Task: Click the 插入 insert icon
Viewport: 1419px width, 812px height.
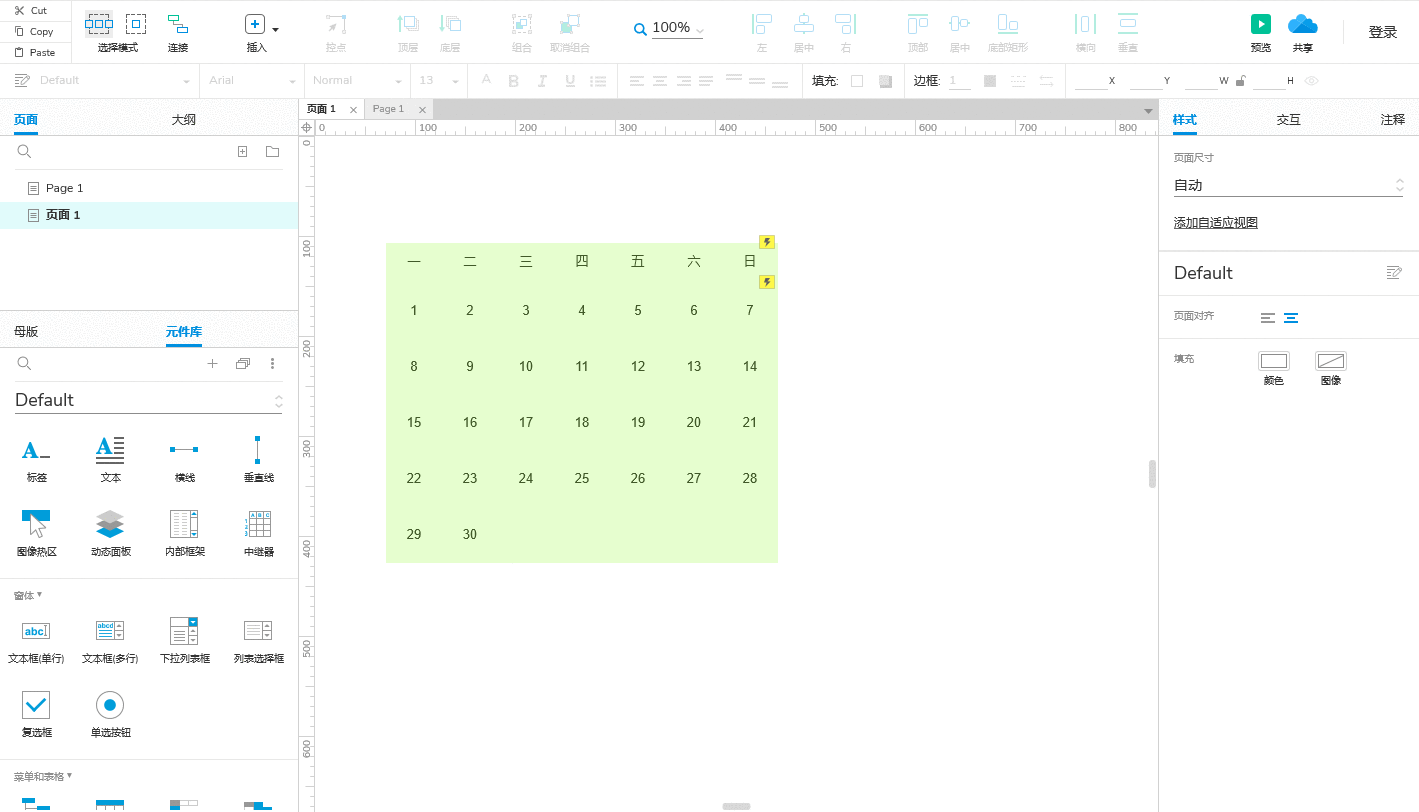Action: pyautogui.click(x=255, y=24)
